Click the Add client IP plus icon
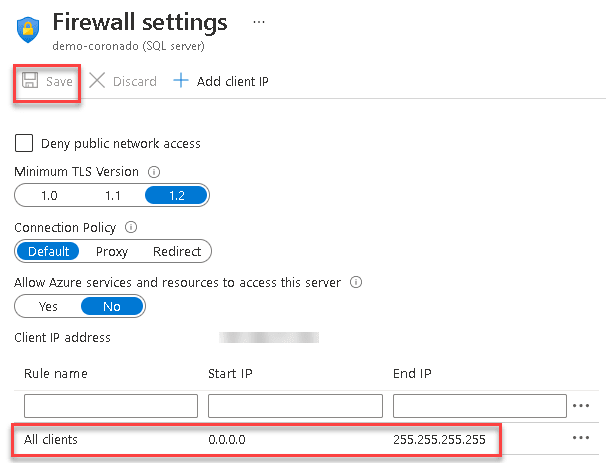Viewport: 606px width, 463px height. coord(181,81)
